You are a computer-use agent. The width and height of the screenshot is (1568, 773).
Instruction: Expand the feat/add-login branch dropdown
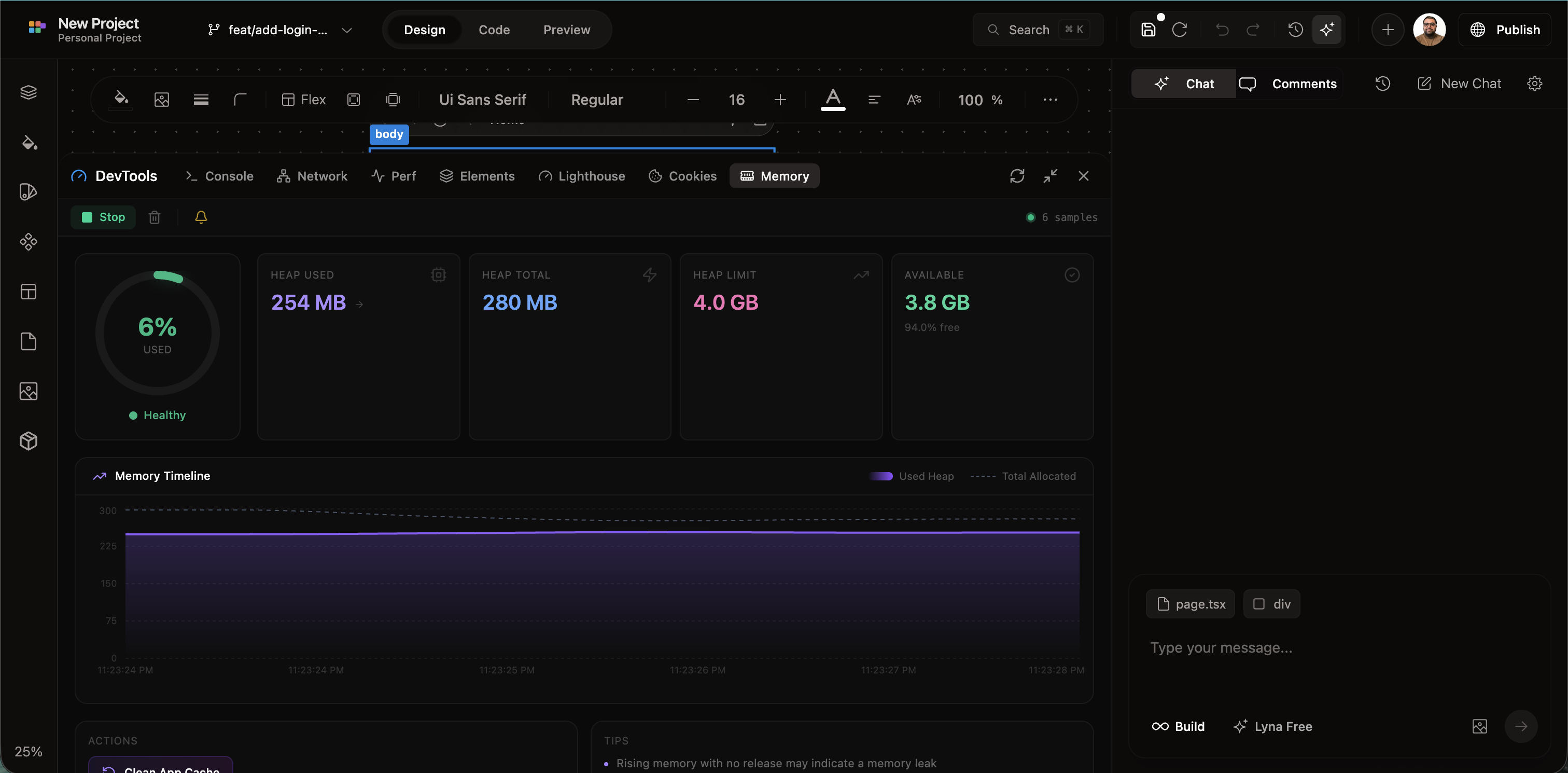click(347, 30)
